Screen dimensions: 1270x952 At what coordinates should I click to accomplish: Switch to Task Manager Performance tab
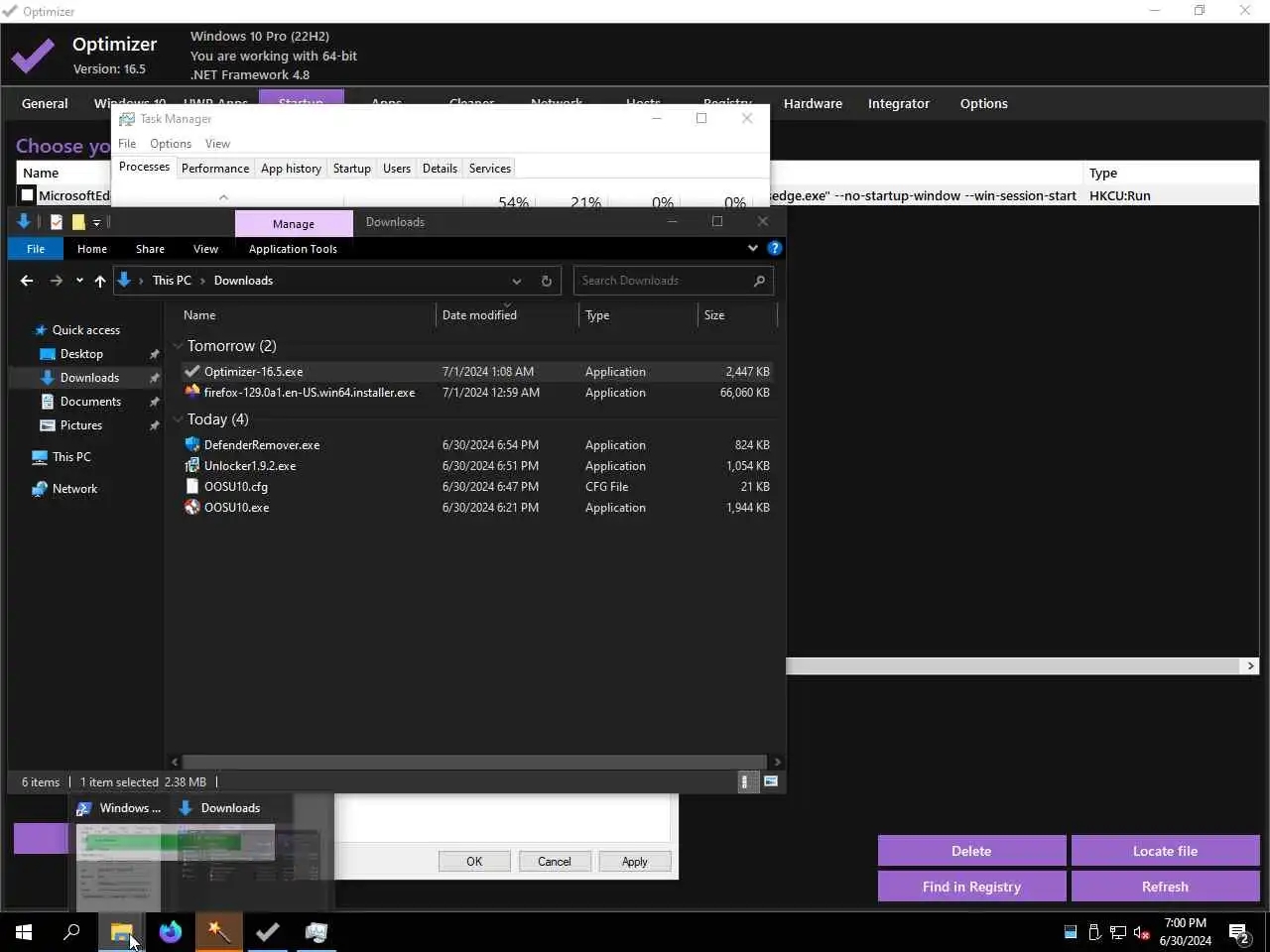tap(215, 169)
